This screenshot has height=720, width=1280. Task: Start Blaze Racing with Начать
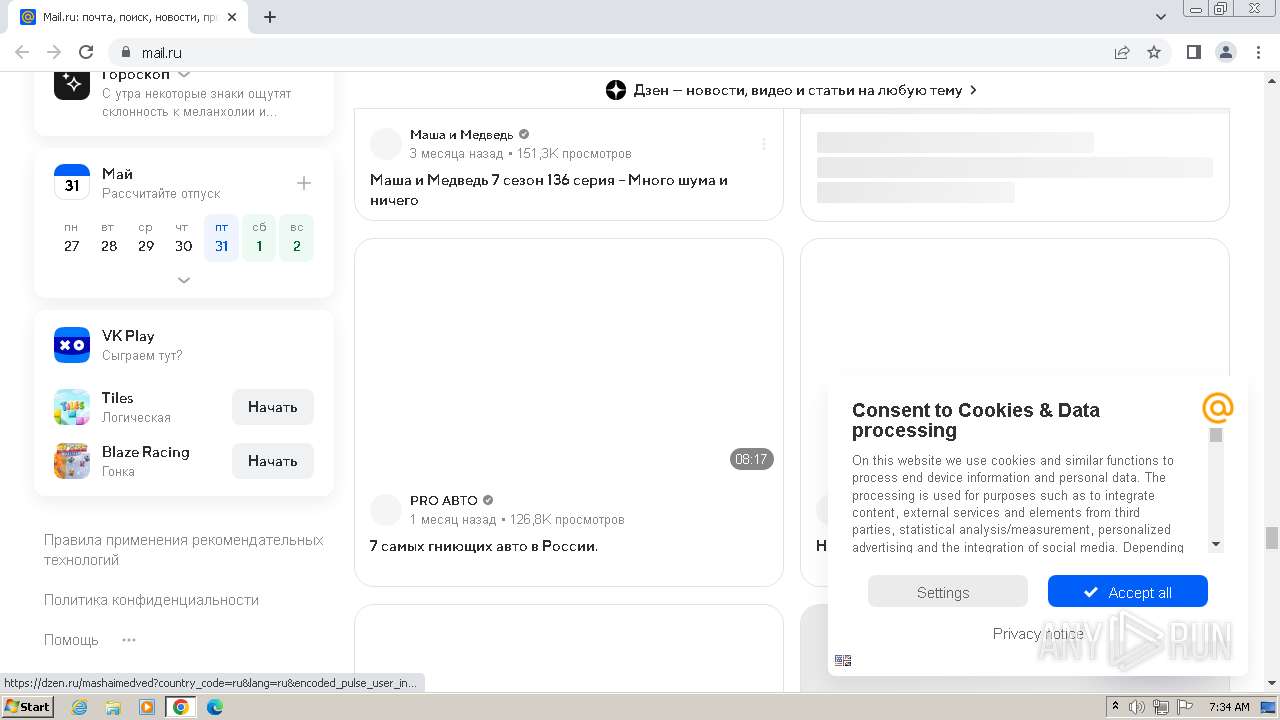point(273,461)
